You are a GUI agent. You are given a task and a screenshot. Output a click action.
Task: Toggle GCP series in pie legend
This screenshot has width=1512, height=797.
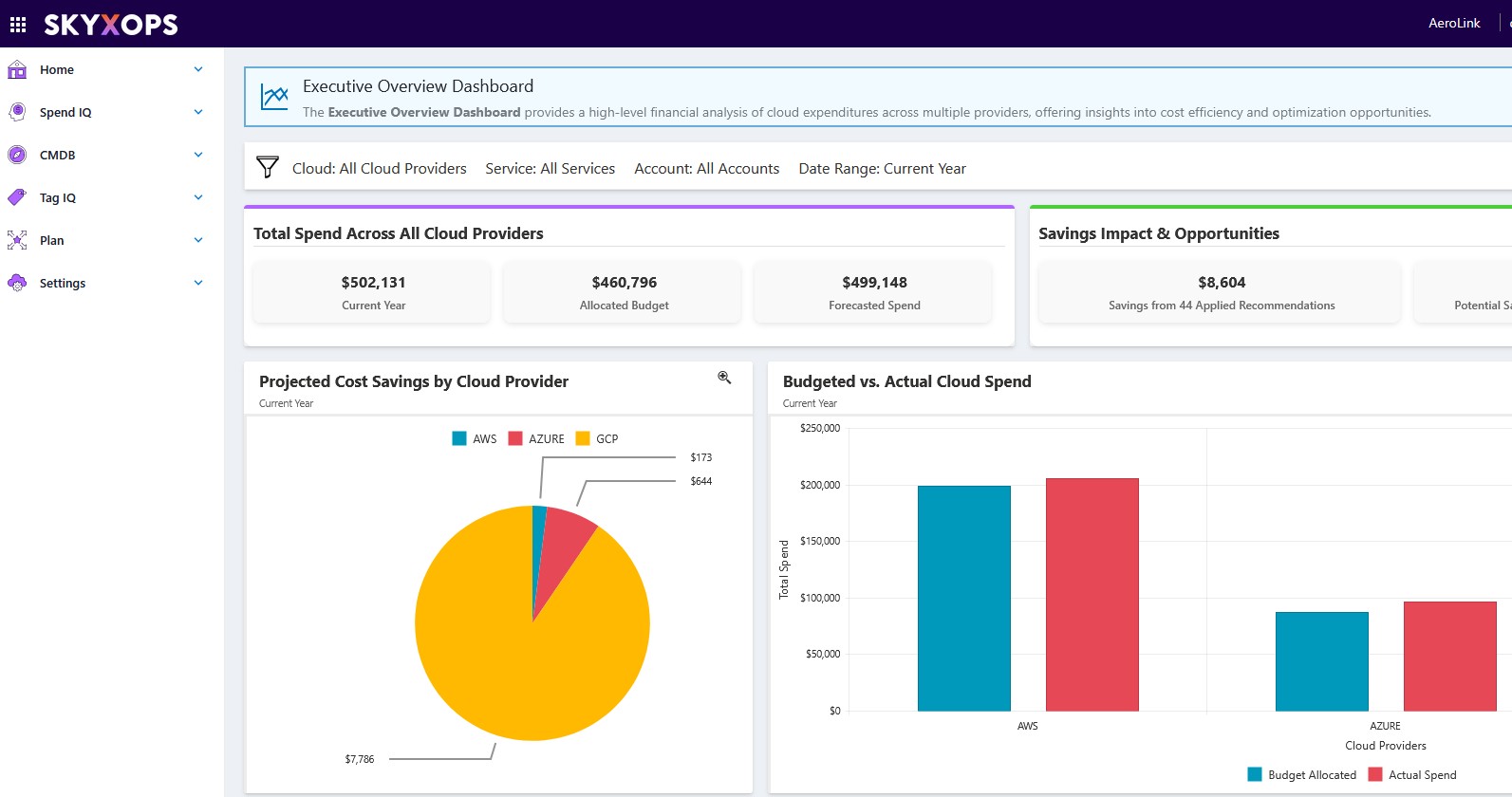(597, 438)
